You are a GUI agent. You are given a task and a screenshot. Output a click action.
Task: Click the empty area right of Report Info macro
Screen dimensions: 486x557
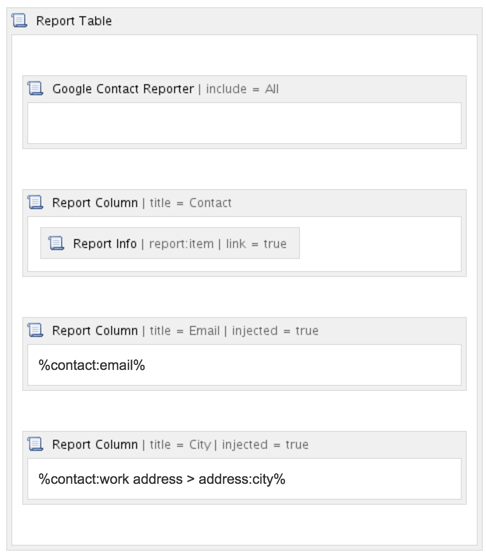click(x=380, y=244)
